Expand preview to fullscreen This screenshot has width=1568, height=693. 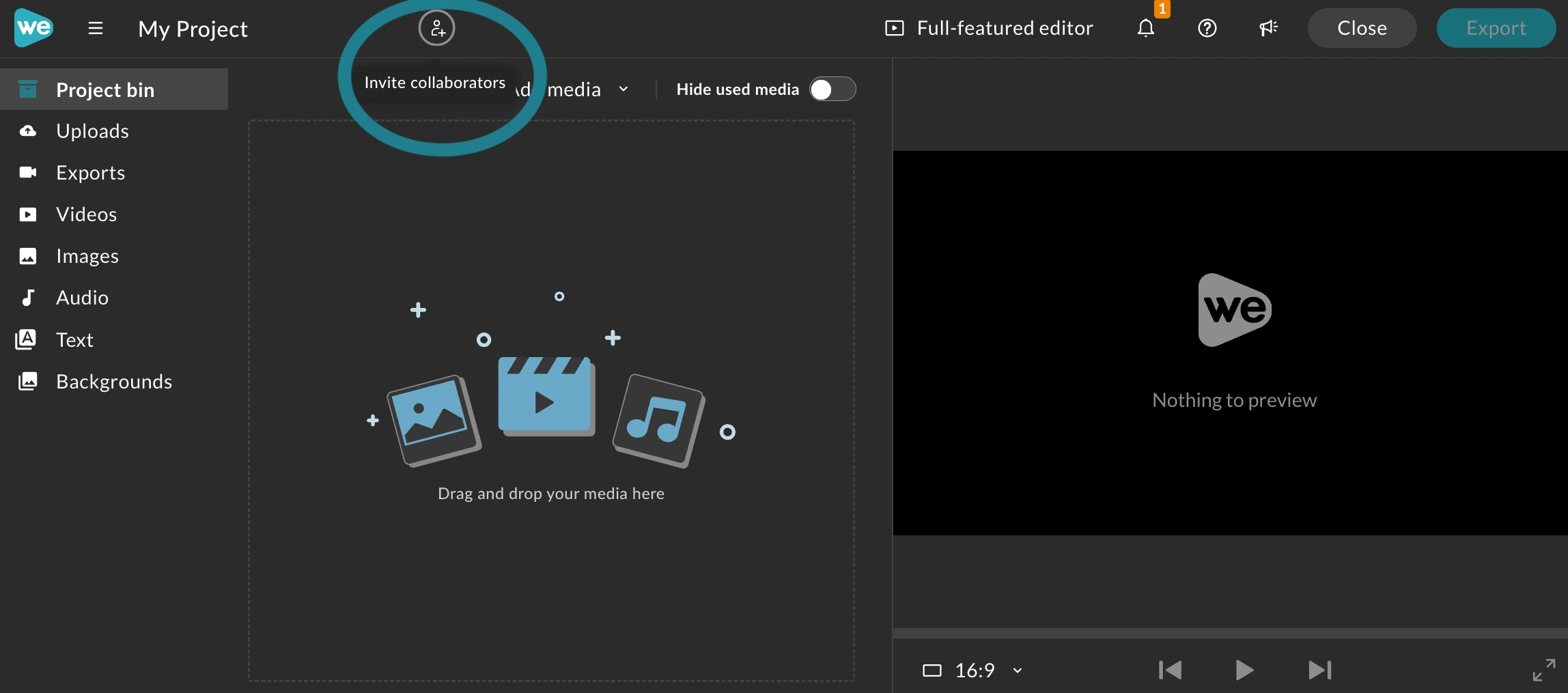pyautogui.click(x=1544, y=670)
